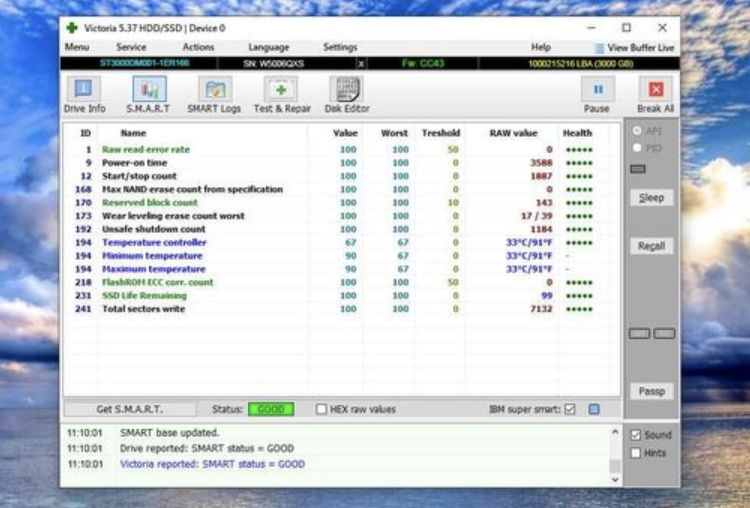
Task: Select the API radio button
Action: click(x=637, y=131)
